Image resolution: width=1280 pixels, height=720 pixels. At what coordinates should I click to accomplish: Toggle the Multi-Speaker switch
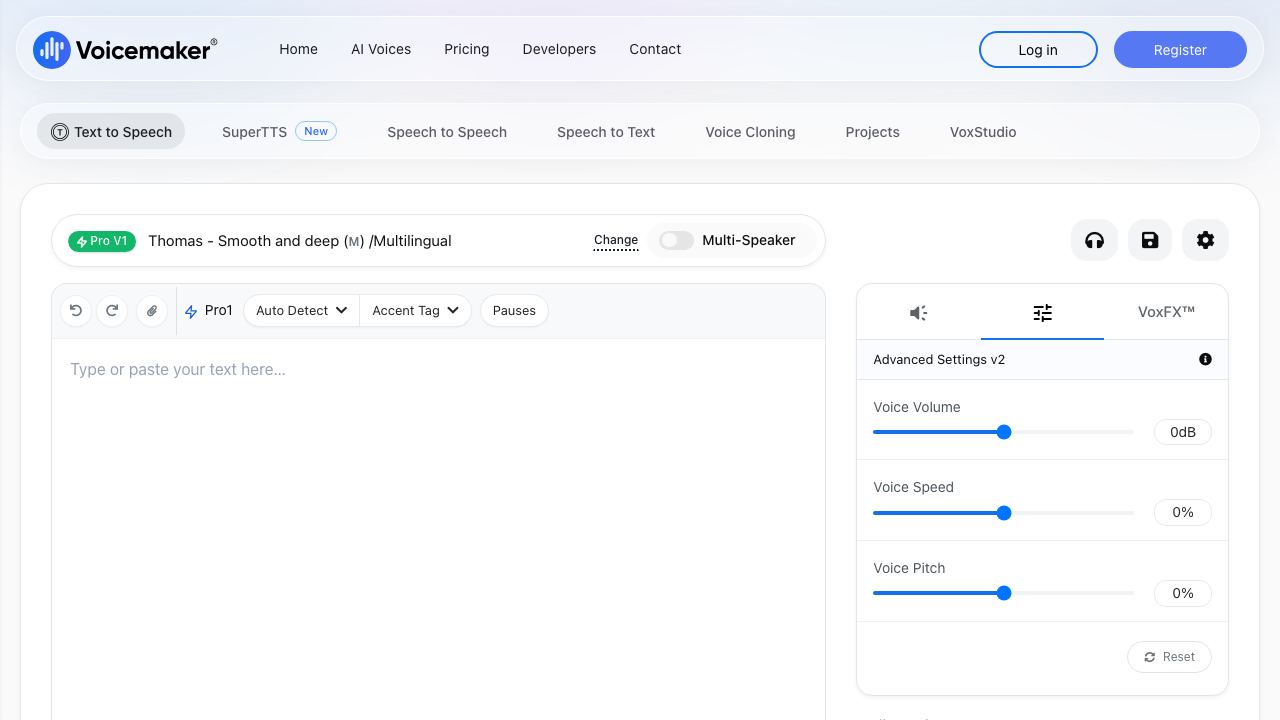[676, 240]
